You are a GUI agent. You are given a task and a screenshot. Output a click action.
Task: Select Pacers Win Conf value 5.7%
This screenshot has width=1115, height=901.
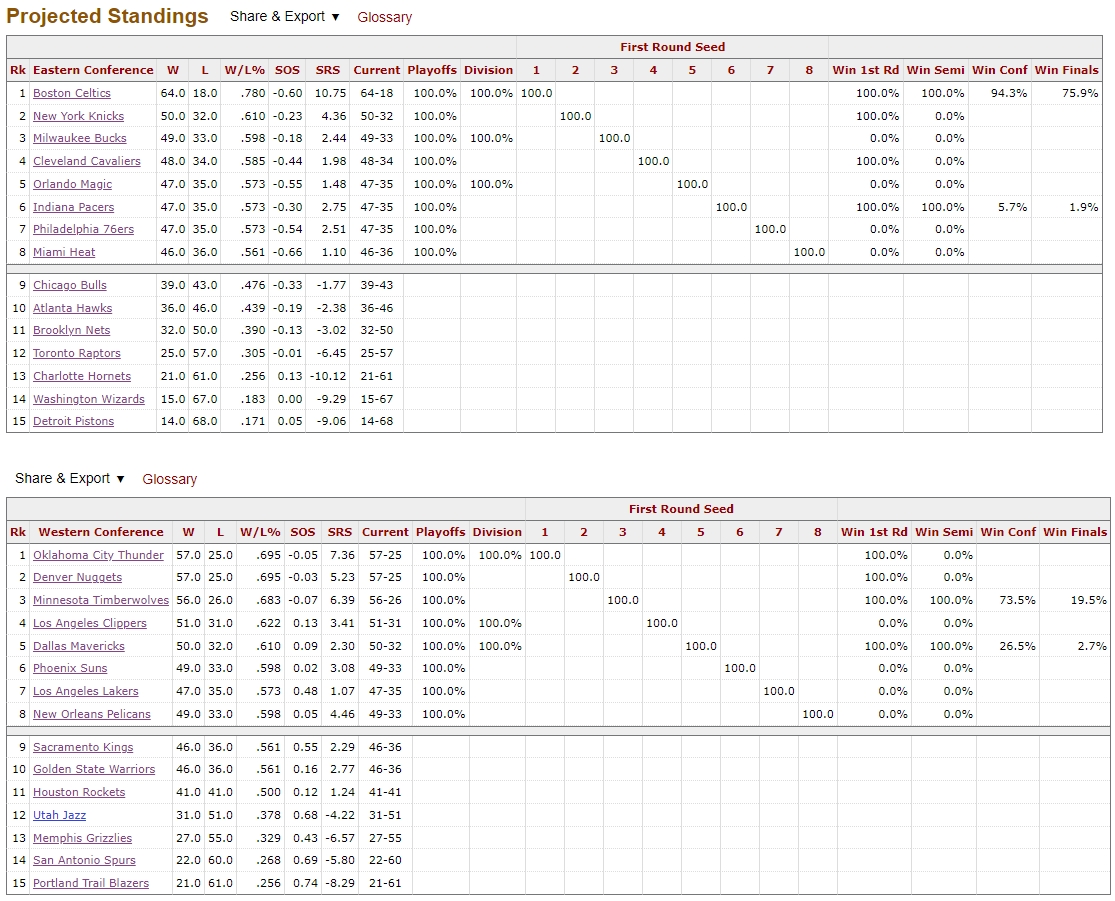pos(1013,207)
